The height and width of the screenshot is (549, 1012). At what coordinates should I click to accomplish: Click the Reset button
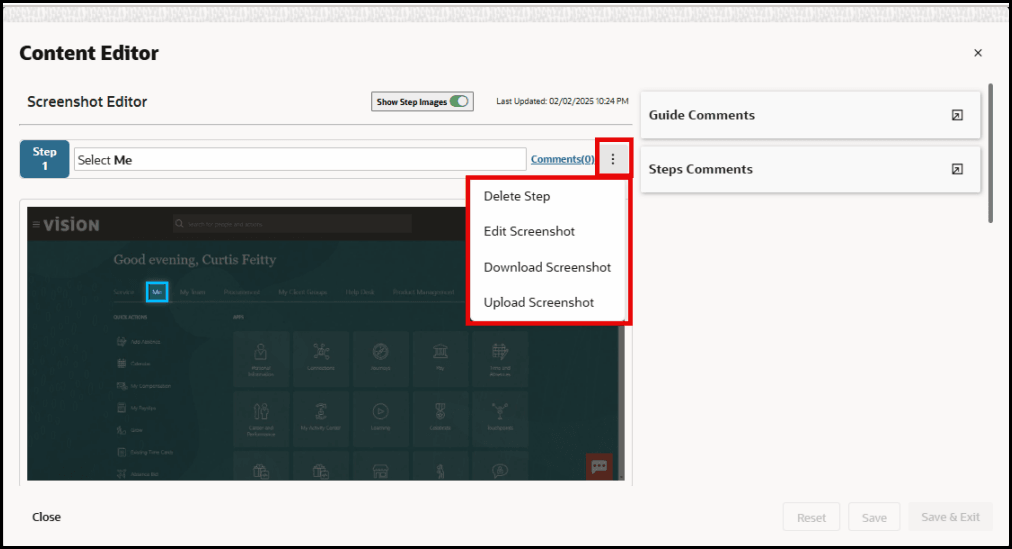point(811,517)
